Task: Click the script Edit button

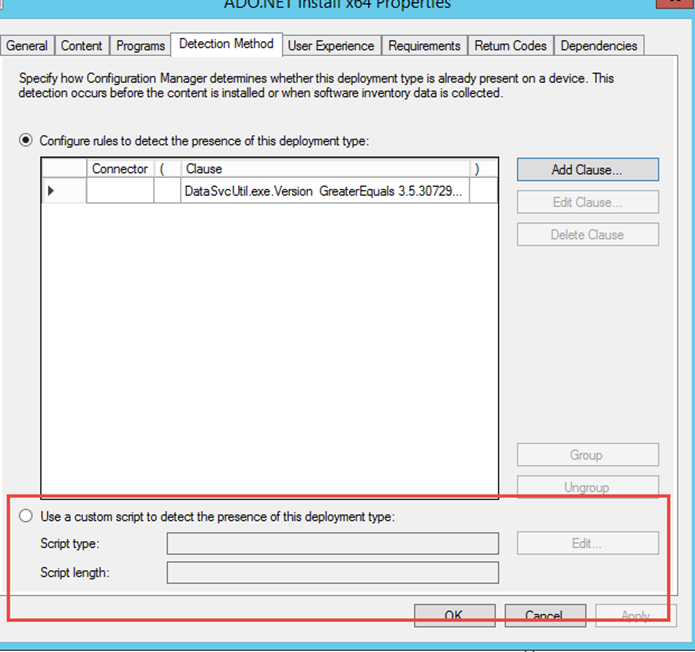Action: pos(587,544)
